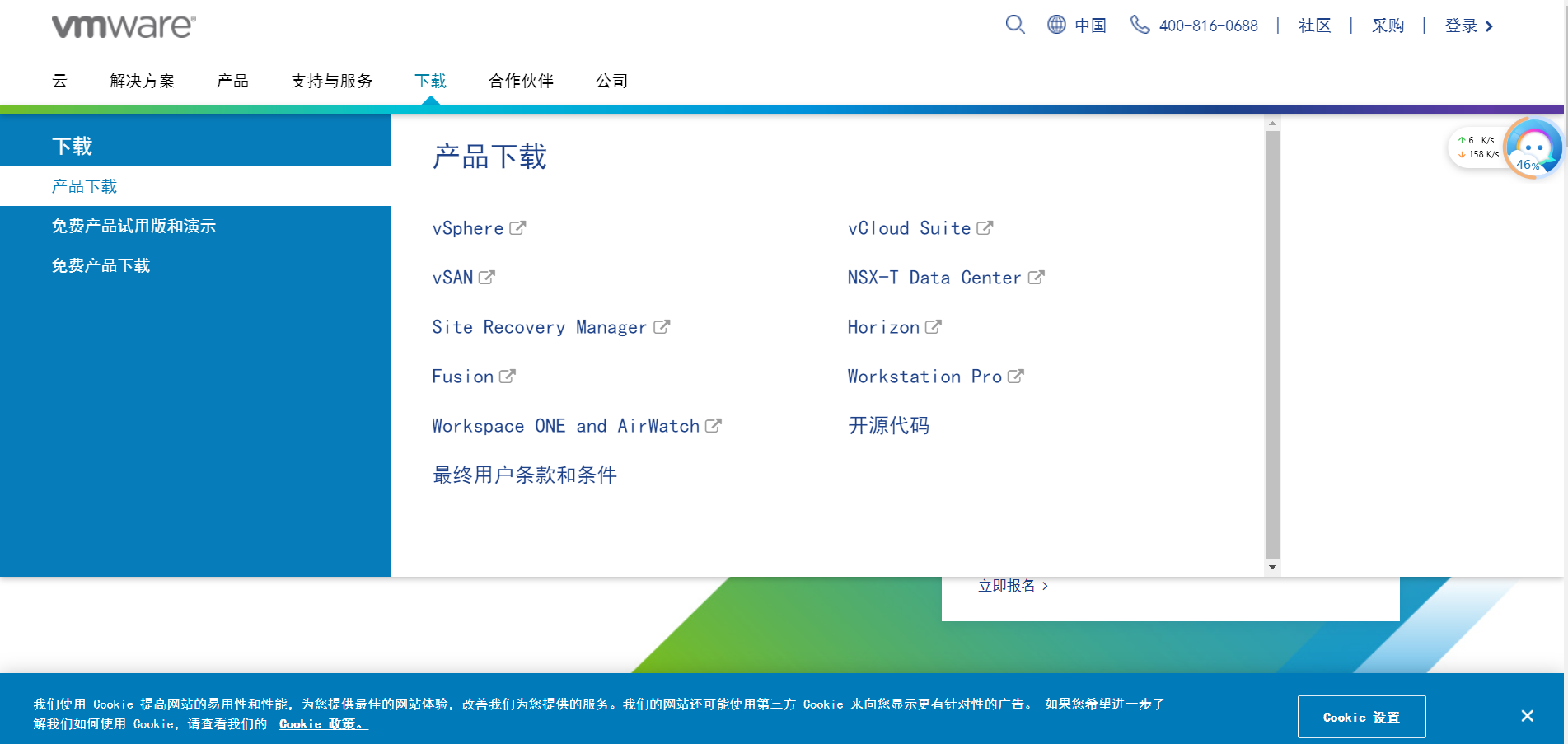The width and height of the screenshot is (1568, 744).
Task: Click external link icon beside Site Recovery Manager
Action: 662,327
